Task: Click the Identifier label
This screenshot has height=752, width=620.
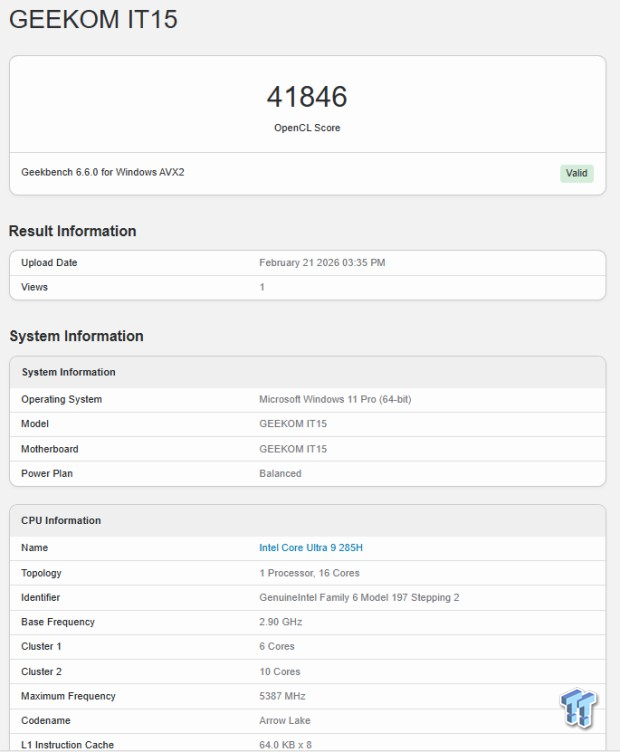Action: tap(40, 598)
